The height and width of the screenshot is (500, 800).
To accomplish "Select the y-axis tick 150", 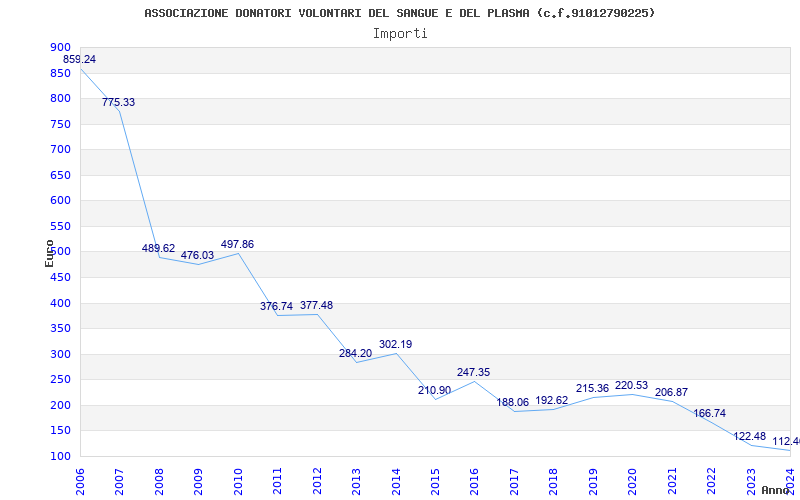I will click(60, 431).
